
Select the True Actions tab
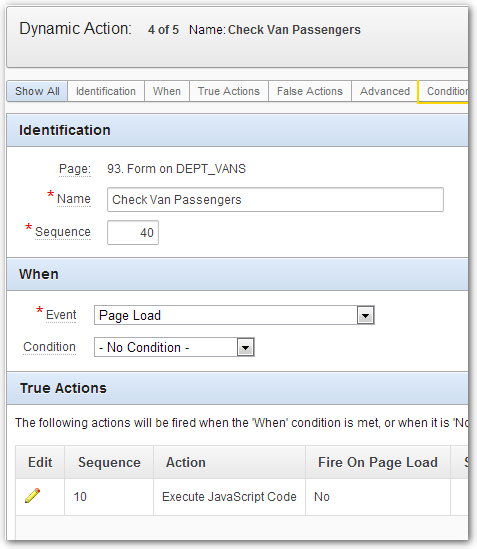(x=229, y=91)
